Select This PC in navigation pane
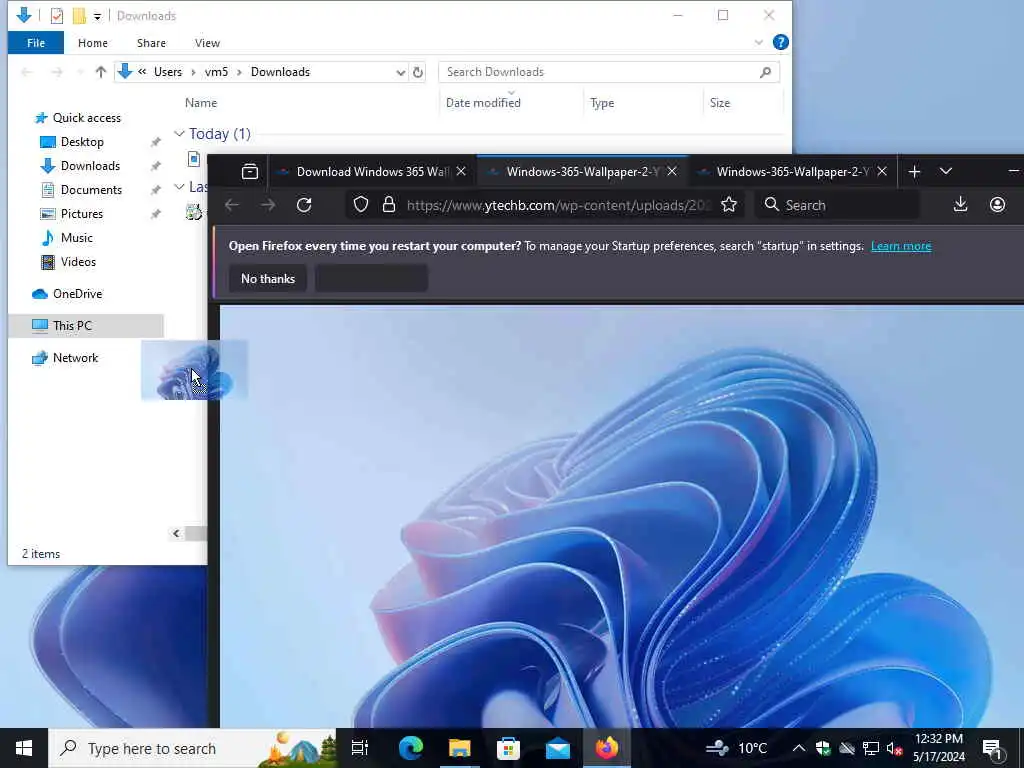This screenshot has width=1024, height=768. (72, 326)
